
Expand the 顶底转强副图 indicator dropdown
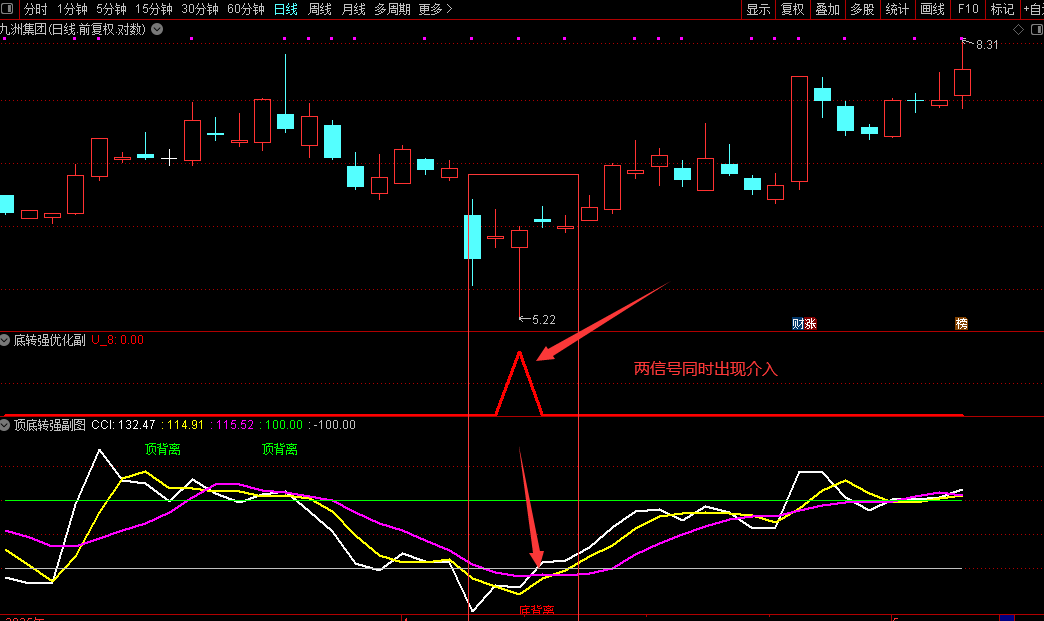point(5,425)
